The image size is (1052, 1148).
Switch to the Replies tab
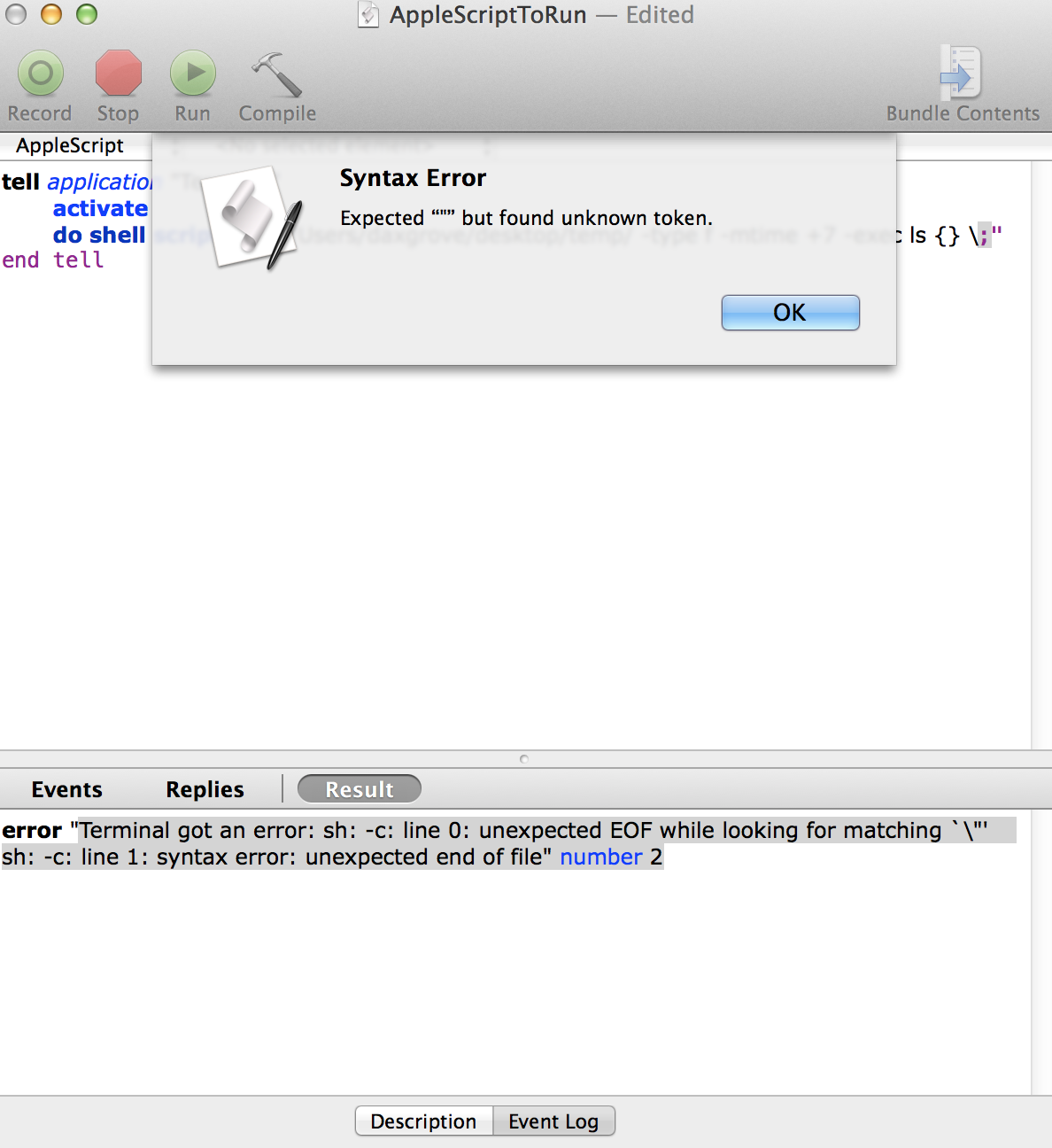[x=205, y=789]
